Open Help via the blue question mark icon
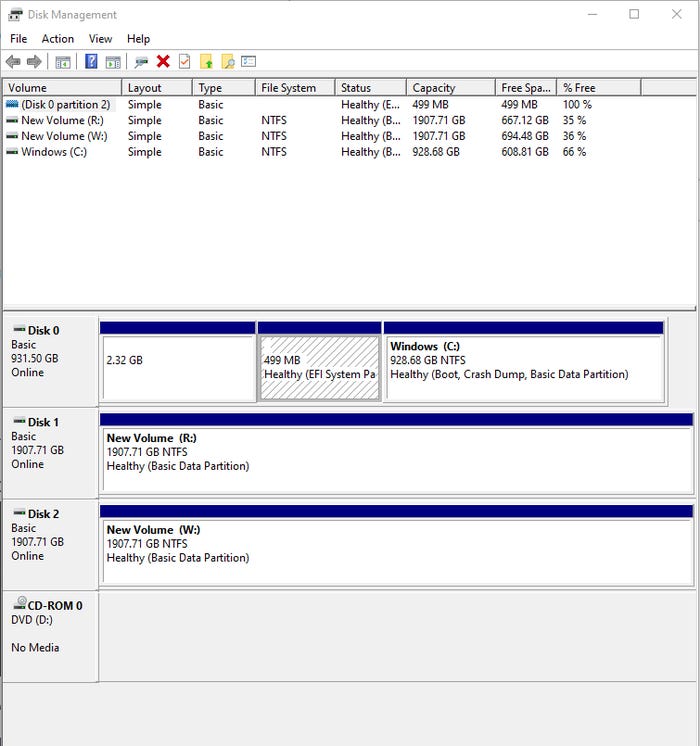 tap(91, 61)
